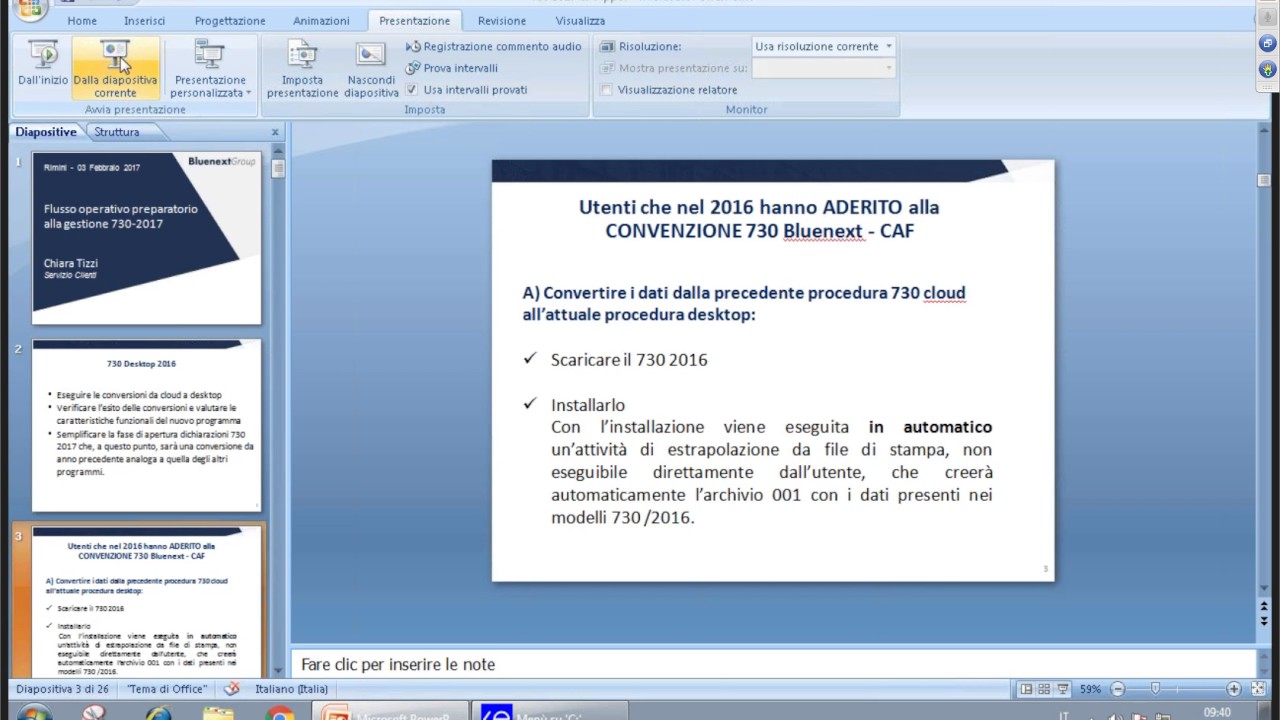Select the Diapositive pane tab
Image resolution: width=1280 pixels, height=720 pixels.
pos(46,132)
